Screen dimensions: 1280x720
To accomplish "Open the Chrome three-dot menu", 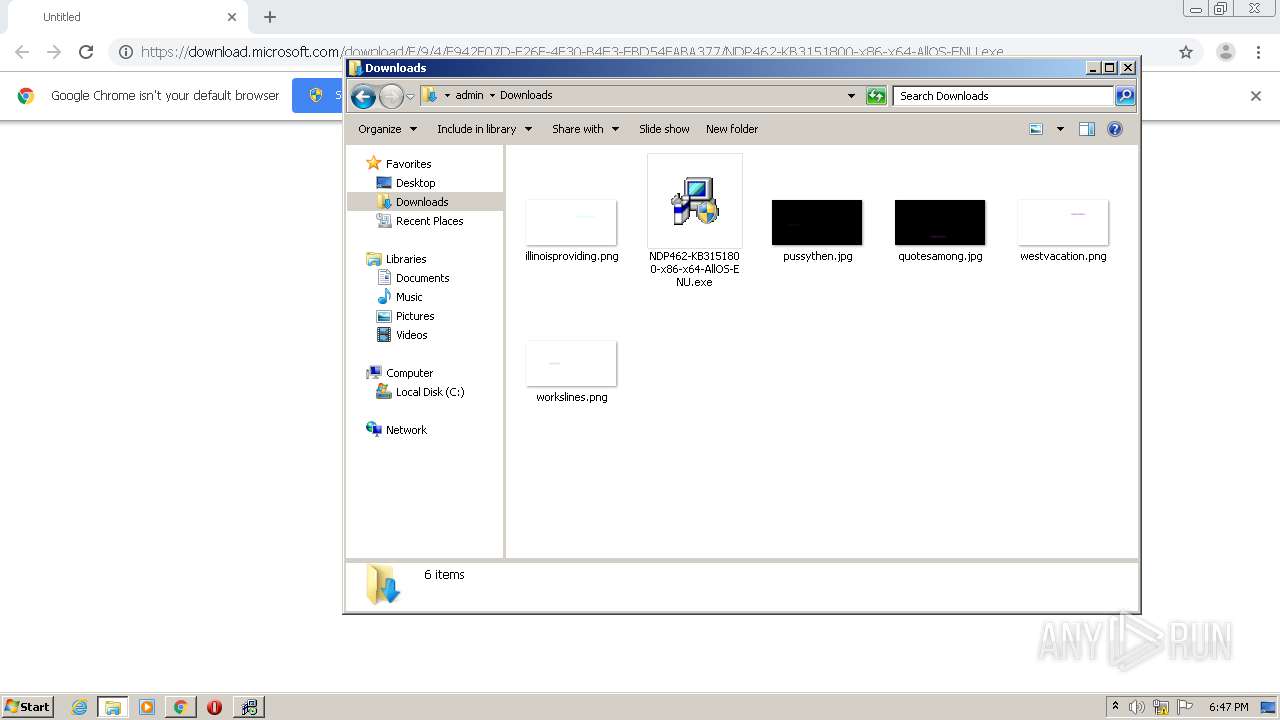I will click(x=1258, y=52).
